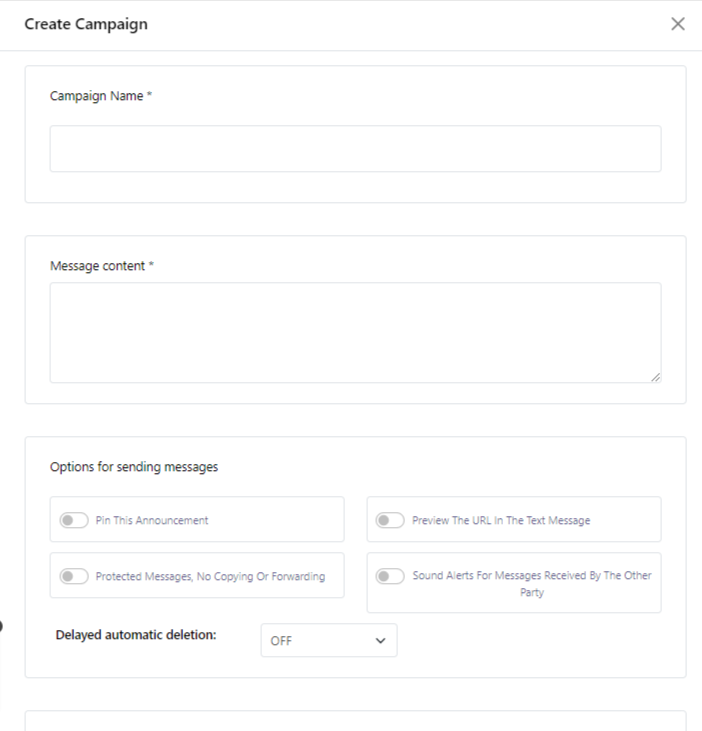Turn on the Protected Messages switch
Screen dimensions: 702x731
(x=74, y=576)
